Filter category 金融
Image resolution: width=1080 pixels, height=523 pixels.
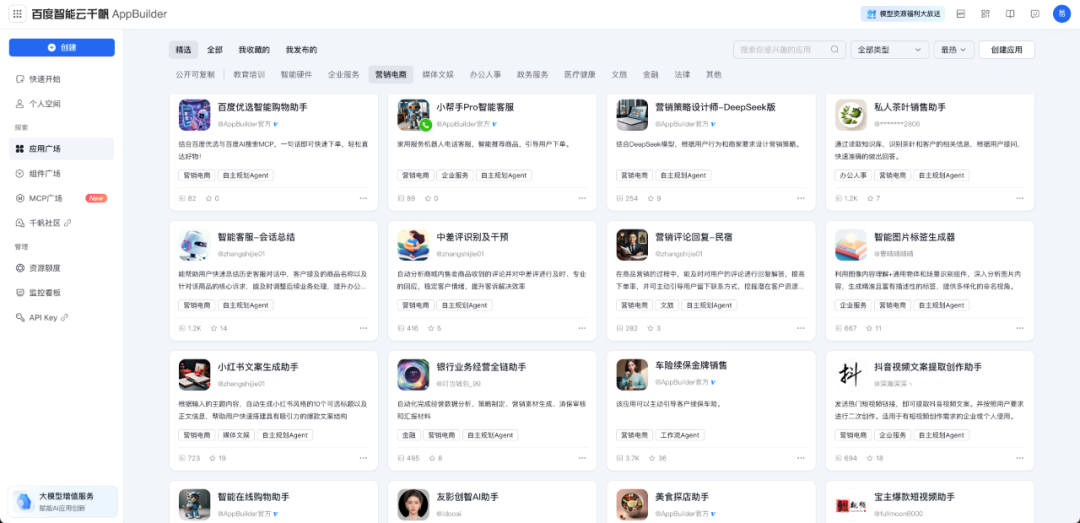click(x=651, y=74)
